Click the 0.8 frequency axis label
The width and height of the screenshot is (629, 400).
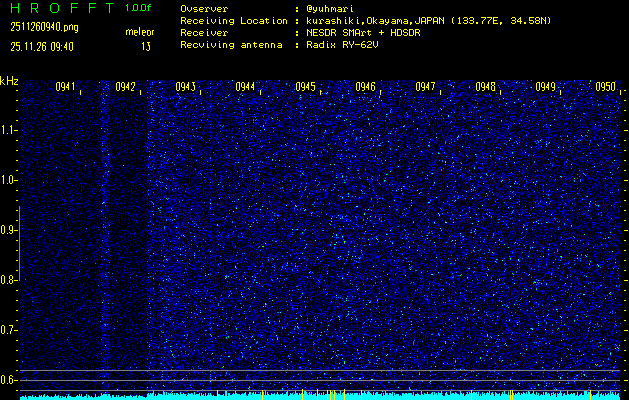click(x=8, y=280)
